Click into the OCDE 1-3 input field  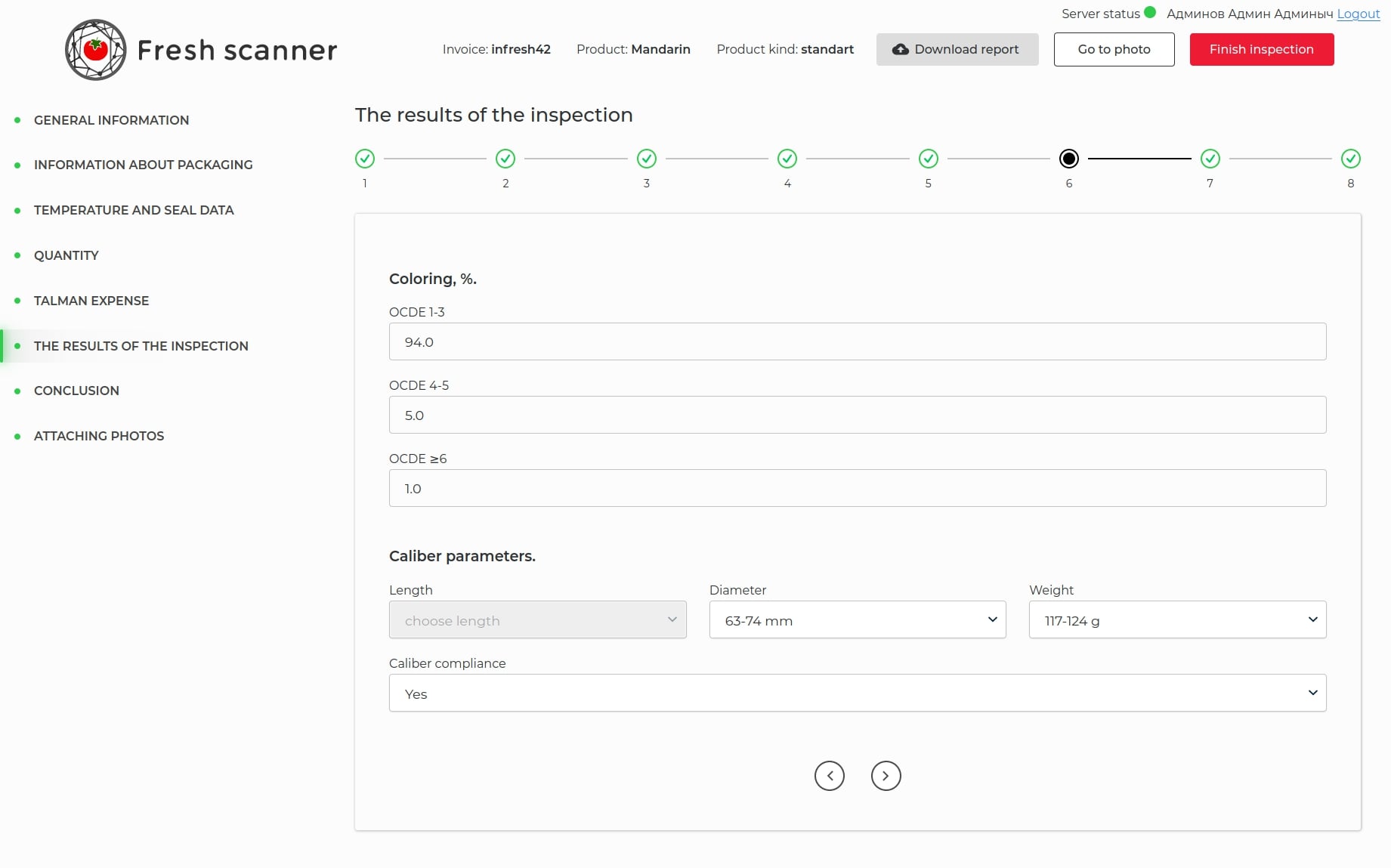point(857,342)
